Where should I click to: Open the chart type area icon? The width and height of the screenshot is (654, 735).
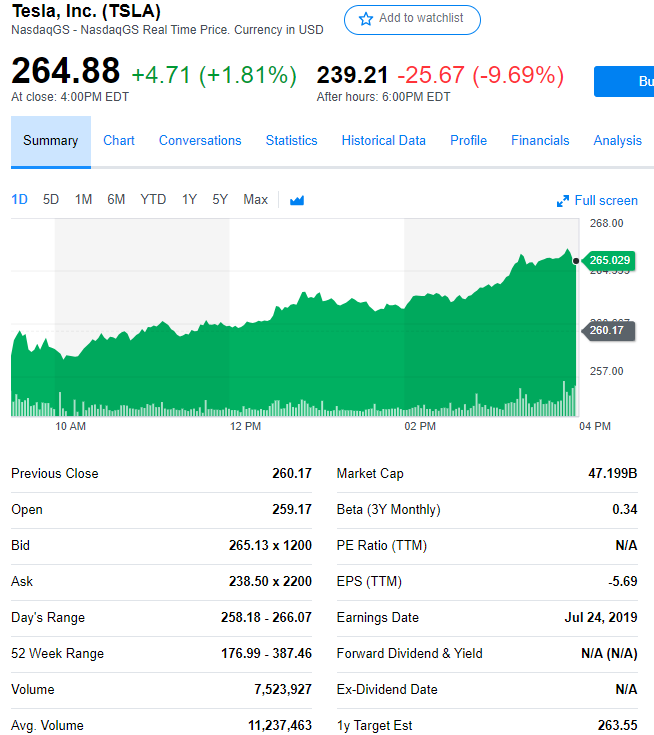(297, 201)
